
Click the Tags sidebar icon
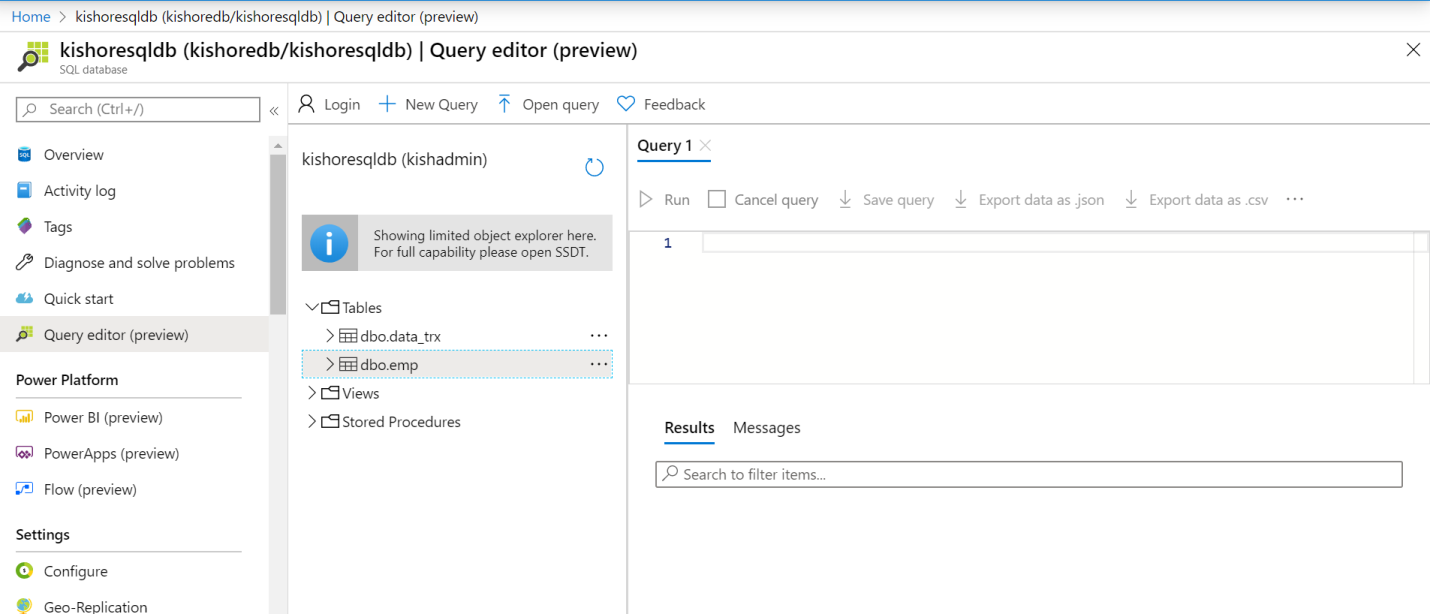click(x=25, y=227)
